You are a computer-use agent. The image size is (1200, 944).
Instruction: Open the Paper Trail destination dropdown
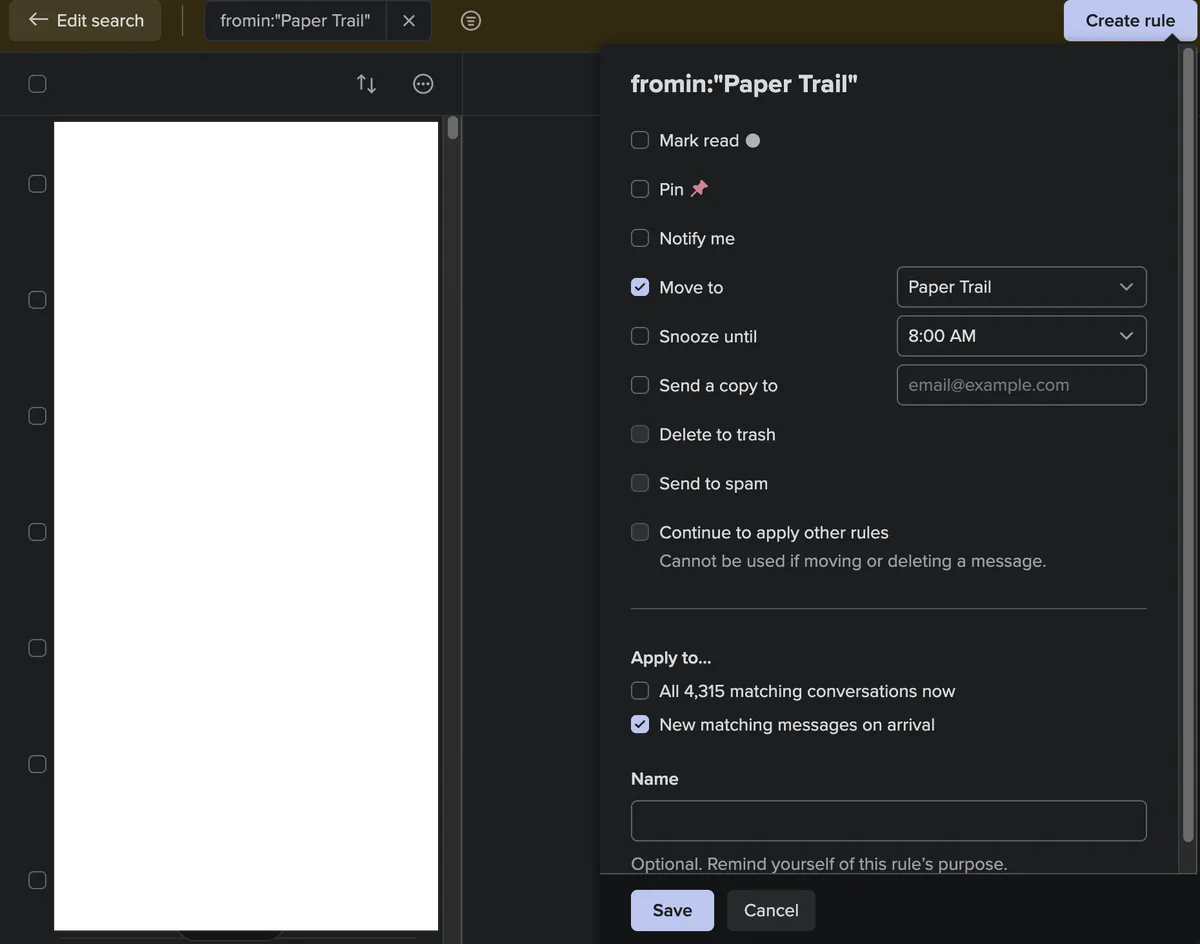tap(1021, 287)
